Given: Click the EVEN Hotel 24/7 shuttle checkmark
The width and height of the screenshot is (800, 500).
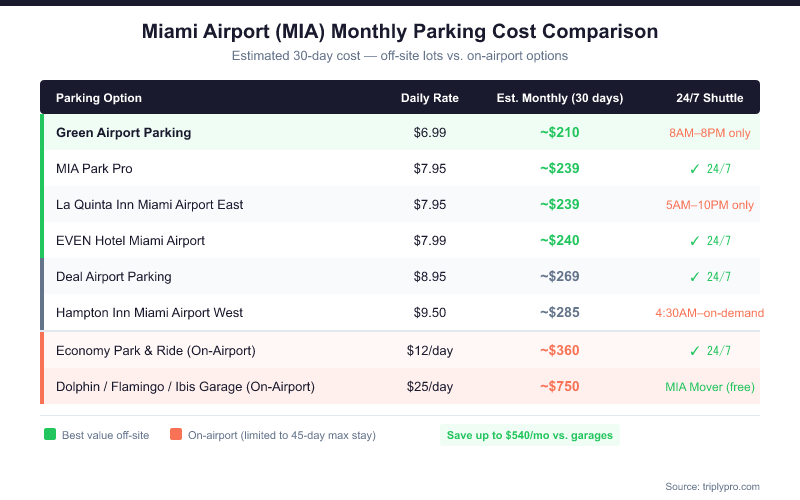Looking at the screenshot, I should click(694, 241).
